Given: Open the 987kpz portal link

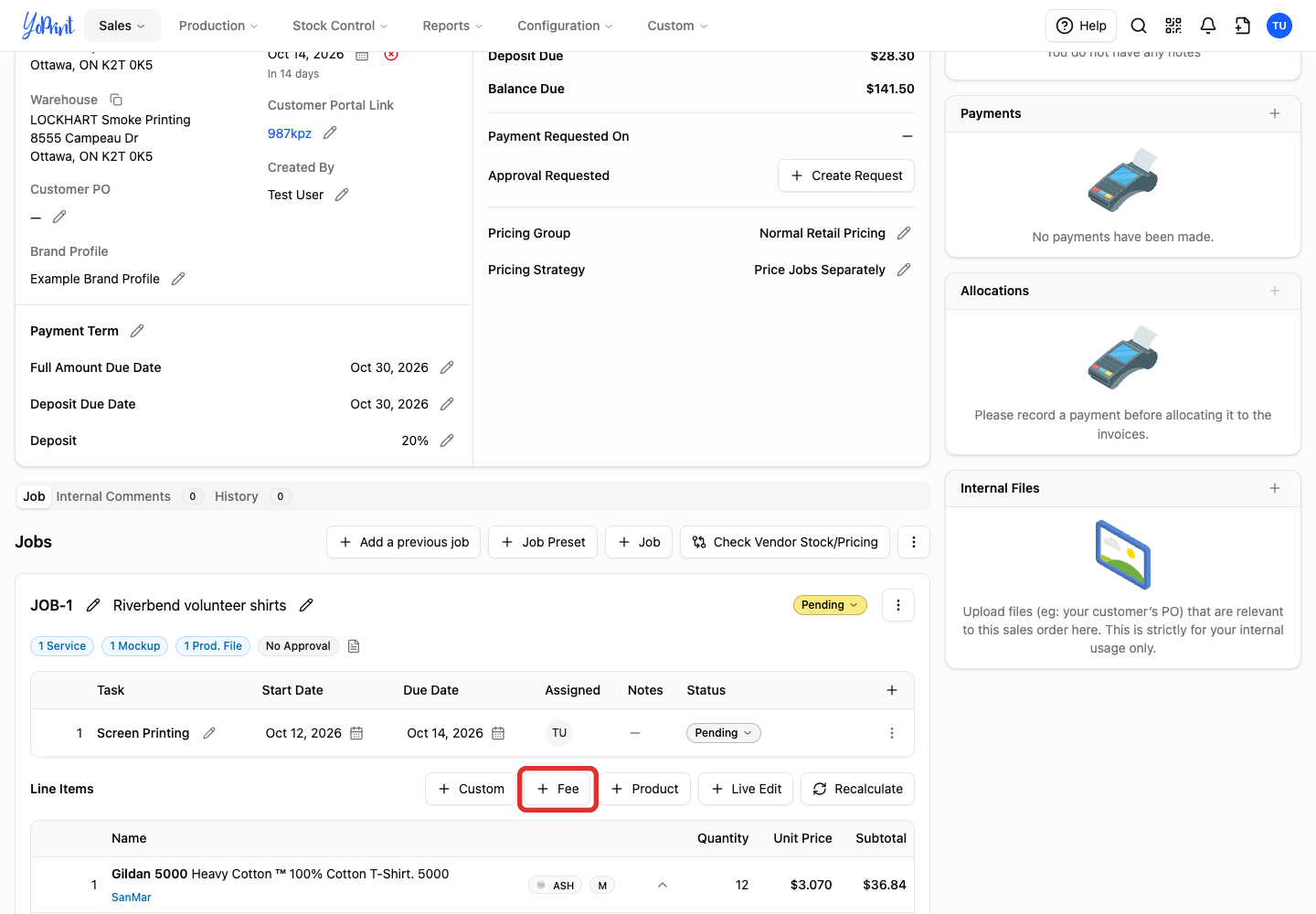Looking at the screenshot, I should pyautogui.click(x=290, y=133).
